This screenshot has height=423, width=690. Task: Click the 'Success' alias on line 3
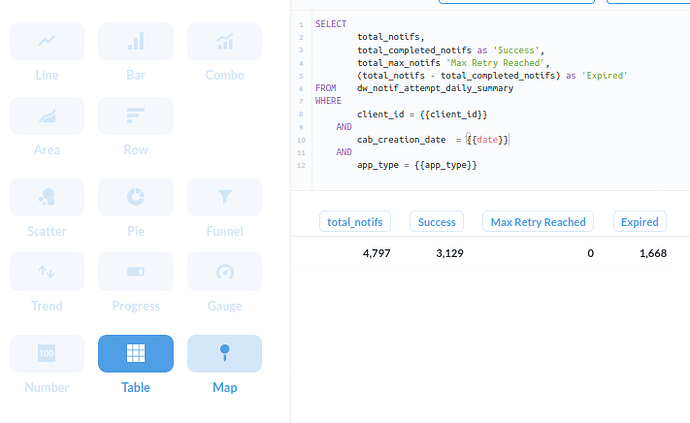tap(516, 50)
